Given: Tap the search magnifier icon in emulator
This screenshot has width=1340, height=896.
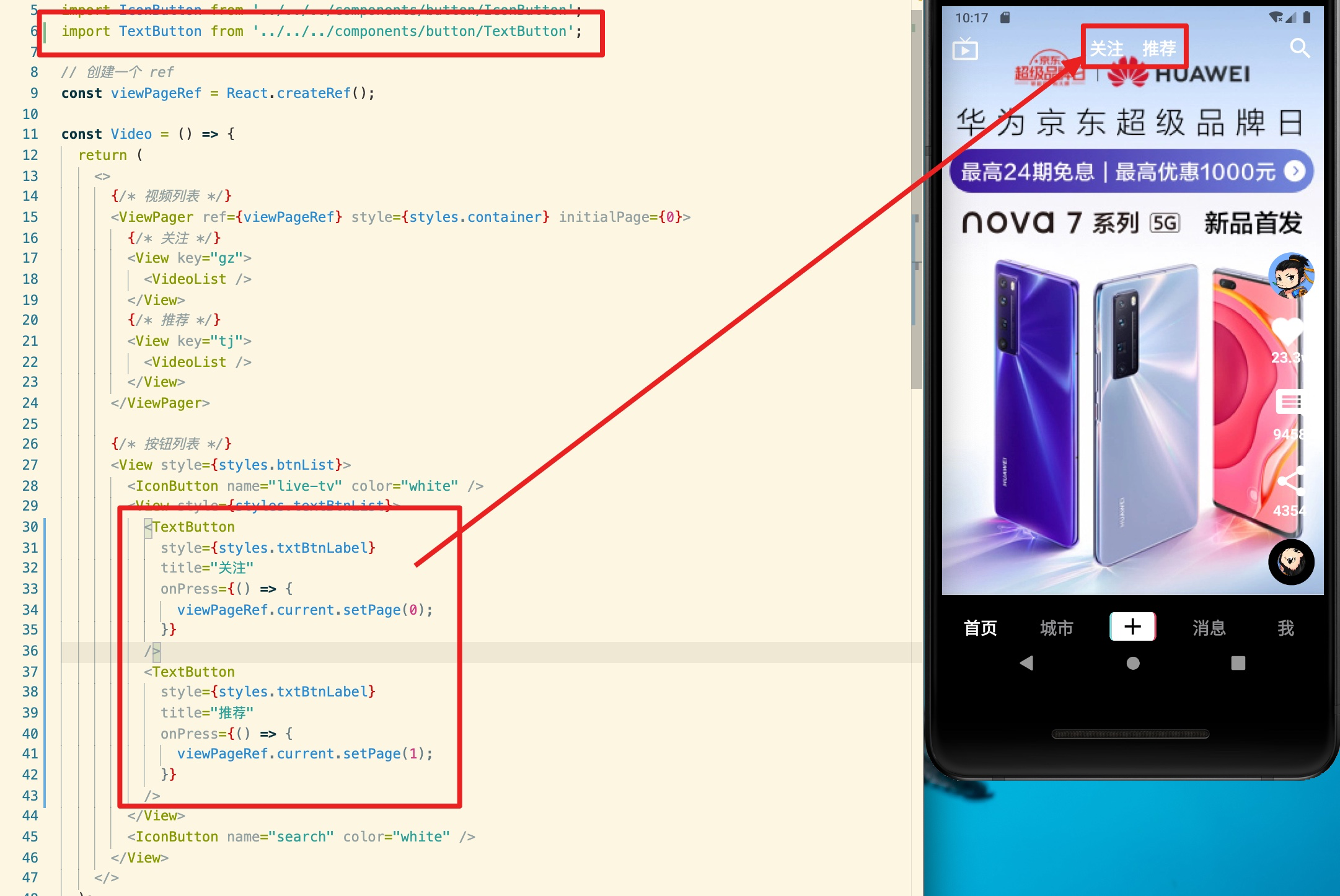Looking at the screenshot, I should (1299, 48).
